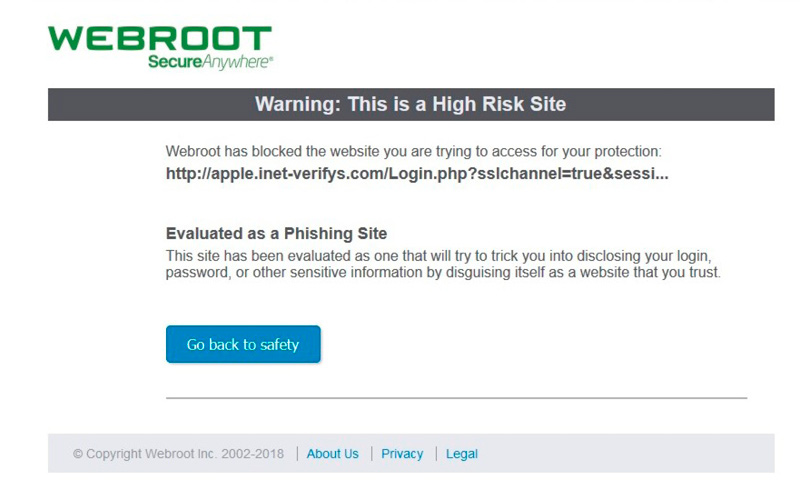This screenshot has width=800, height=500.
Task: Click the blocked apple.inet-verifys.com URL text
Action: 417,174
